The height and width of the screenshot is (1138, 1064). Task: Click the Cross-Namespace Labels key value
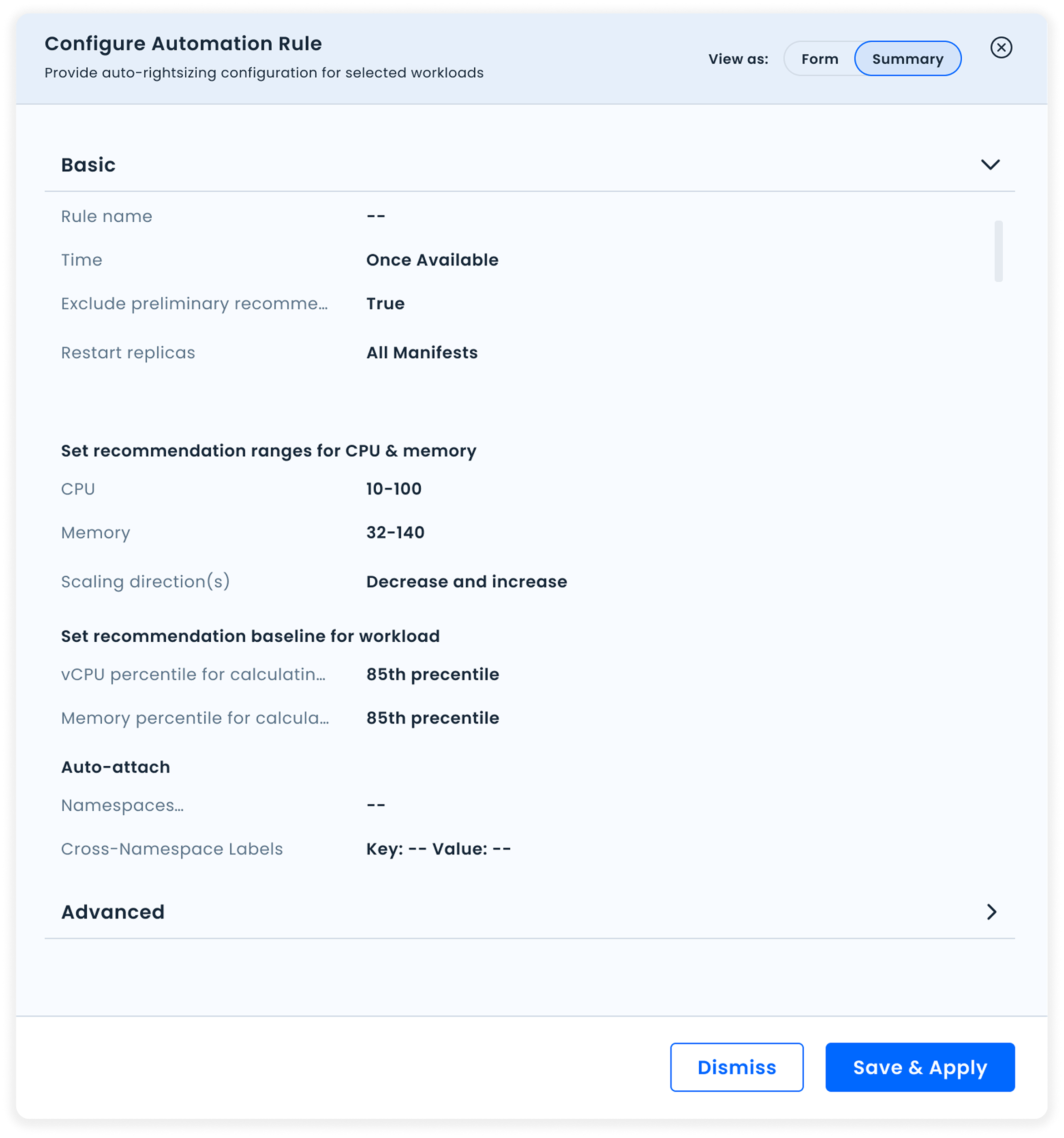[438, 849]
